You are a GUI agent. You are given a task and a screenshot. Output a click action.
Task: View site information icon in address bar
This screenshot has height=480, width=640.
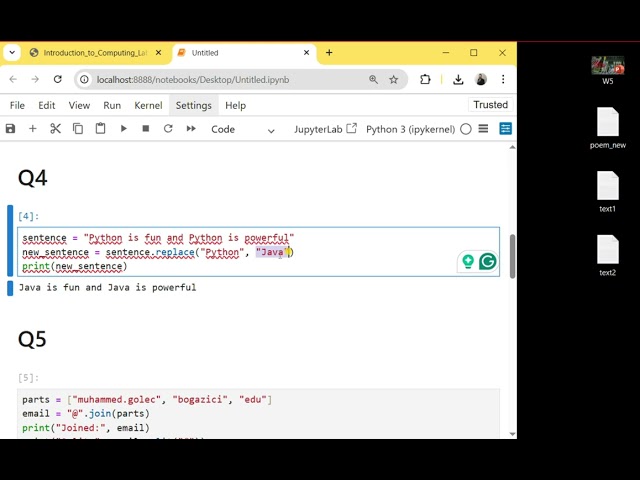(x=84, y=80)
